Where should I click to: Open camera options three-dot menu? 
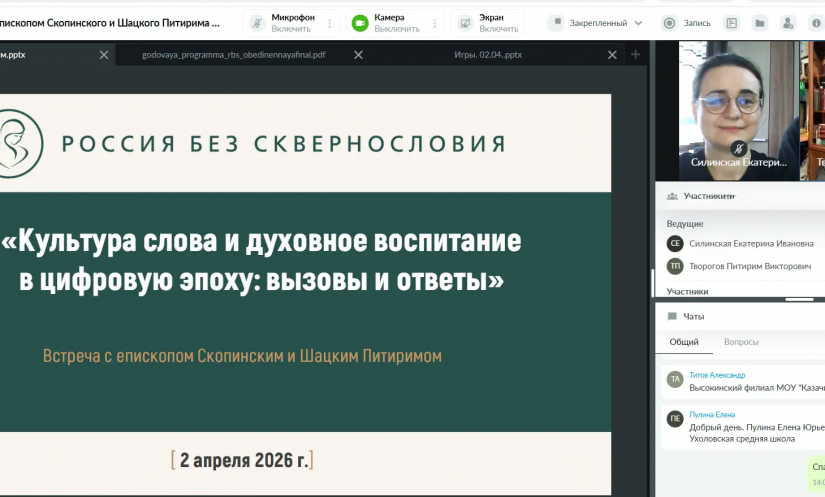pyautogui.click(x=435, y=23)
